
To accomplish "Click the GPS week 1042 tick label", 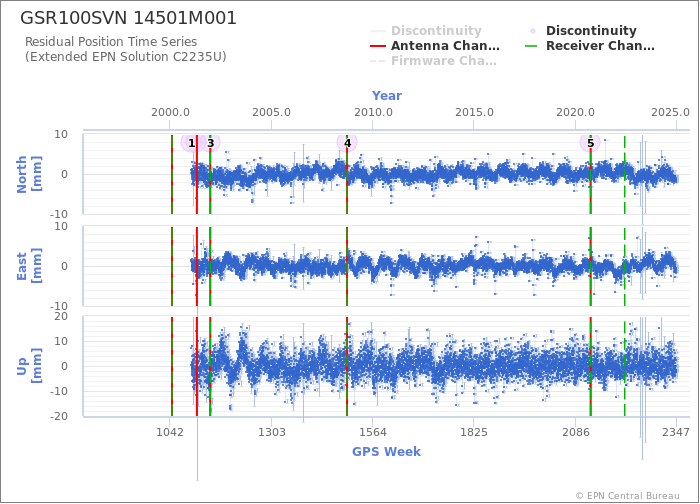I will click(170, 433).
